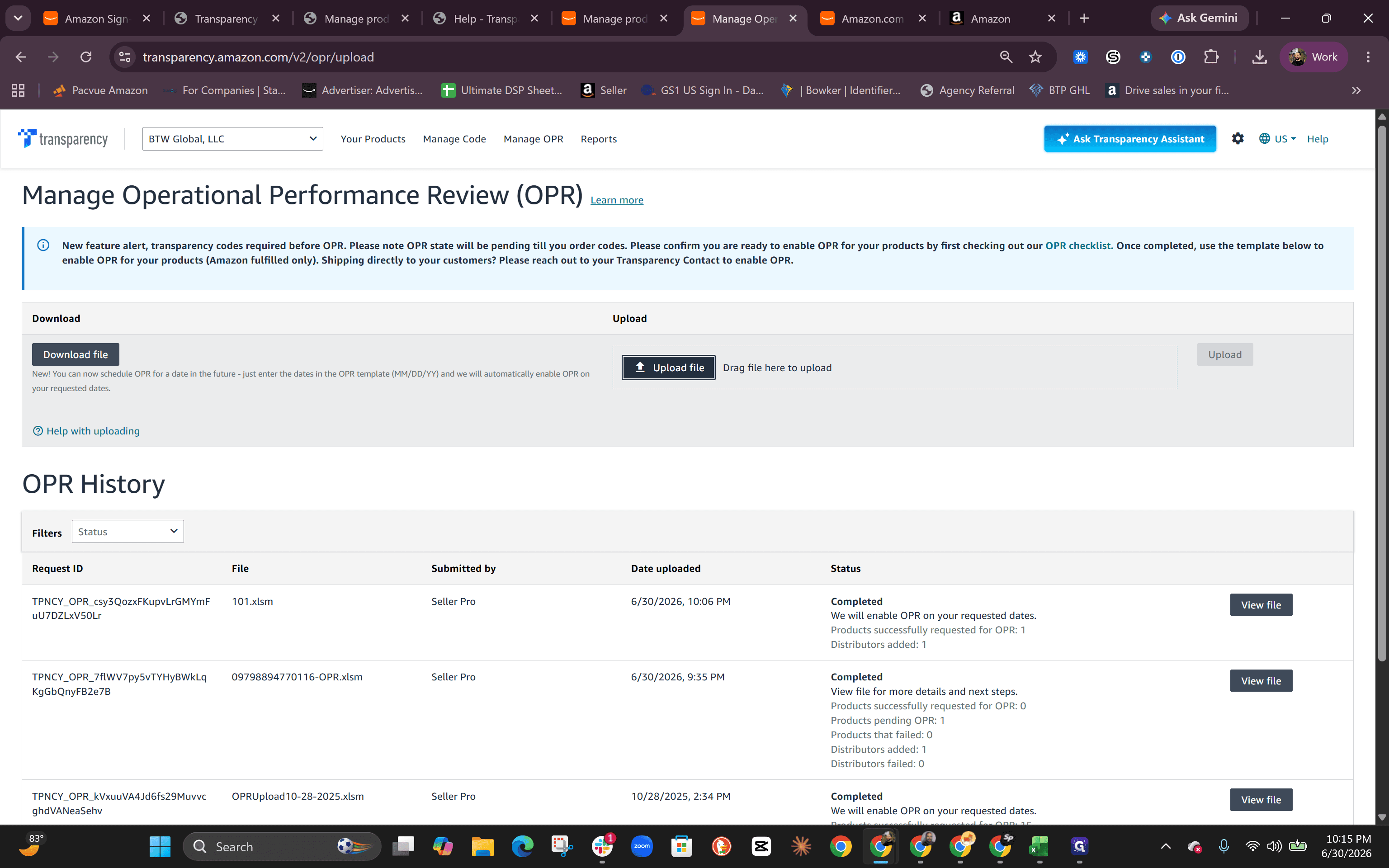View file for 09798894770116-OPR.xlsm request
The image size is (1389, 868).
click(1261, 680)
